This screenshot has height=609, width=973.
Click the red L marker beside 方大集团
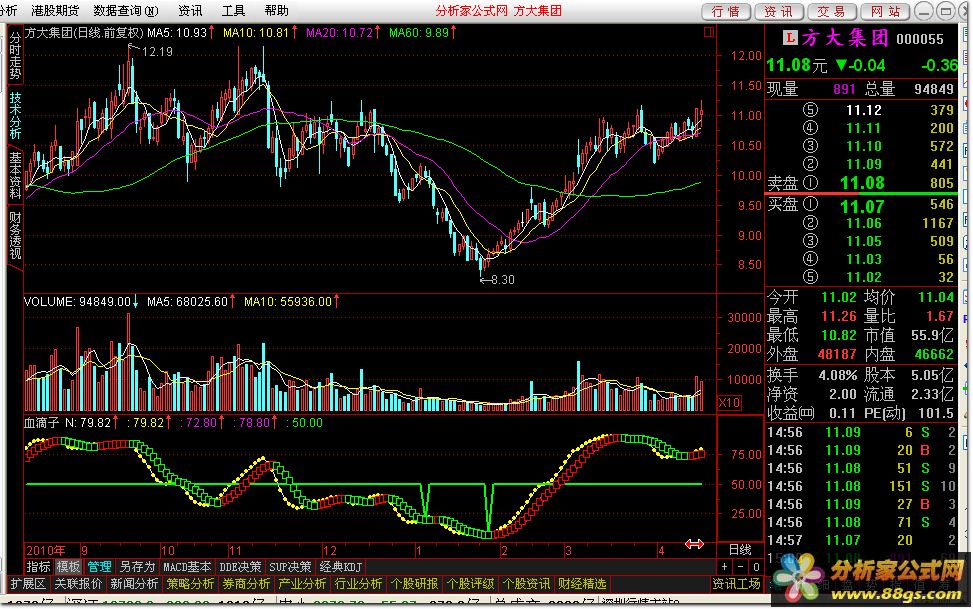[x=789, y=38]
